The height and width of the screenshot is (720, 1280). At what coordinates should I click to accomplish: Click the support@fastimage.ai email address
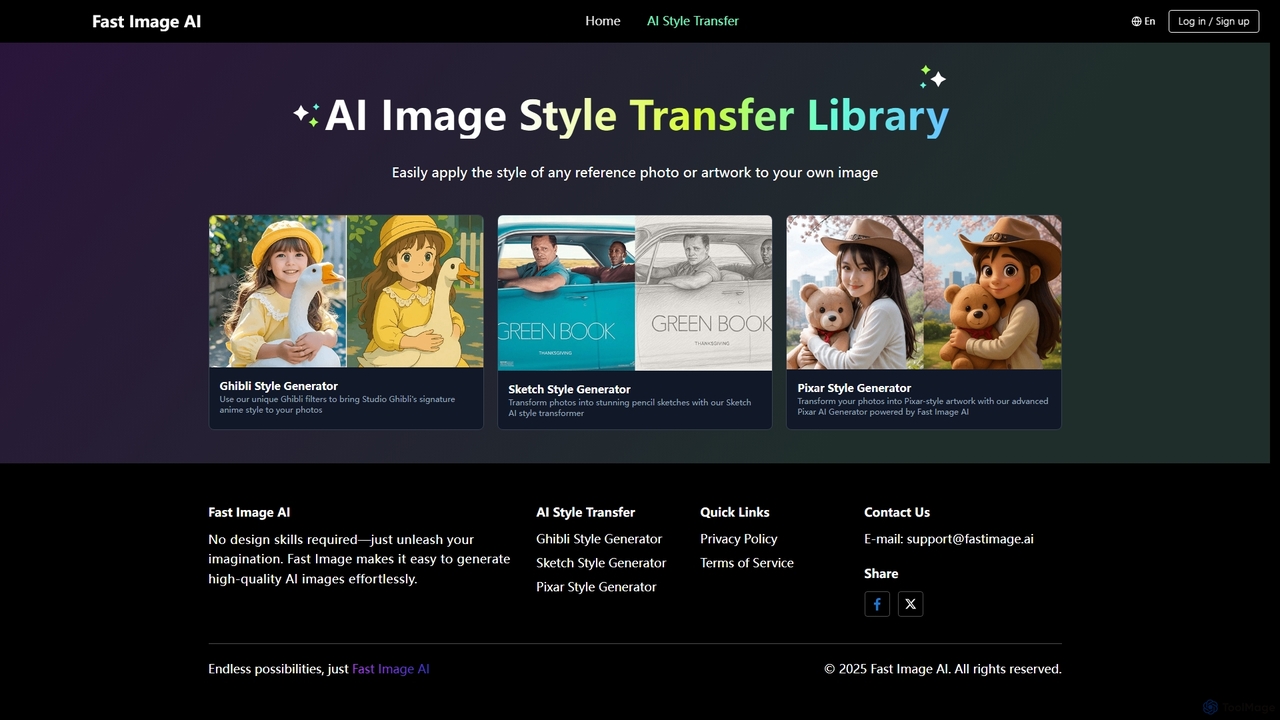(970, 539)
